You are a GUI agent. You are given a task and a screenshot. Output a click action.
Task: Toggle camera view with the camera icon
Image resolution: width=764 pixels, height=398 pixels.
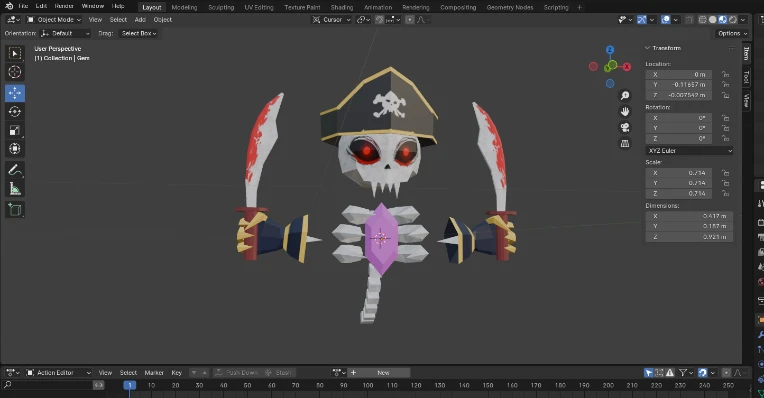pos(625,128)
